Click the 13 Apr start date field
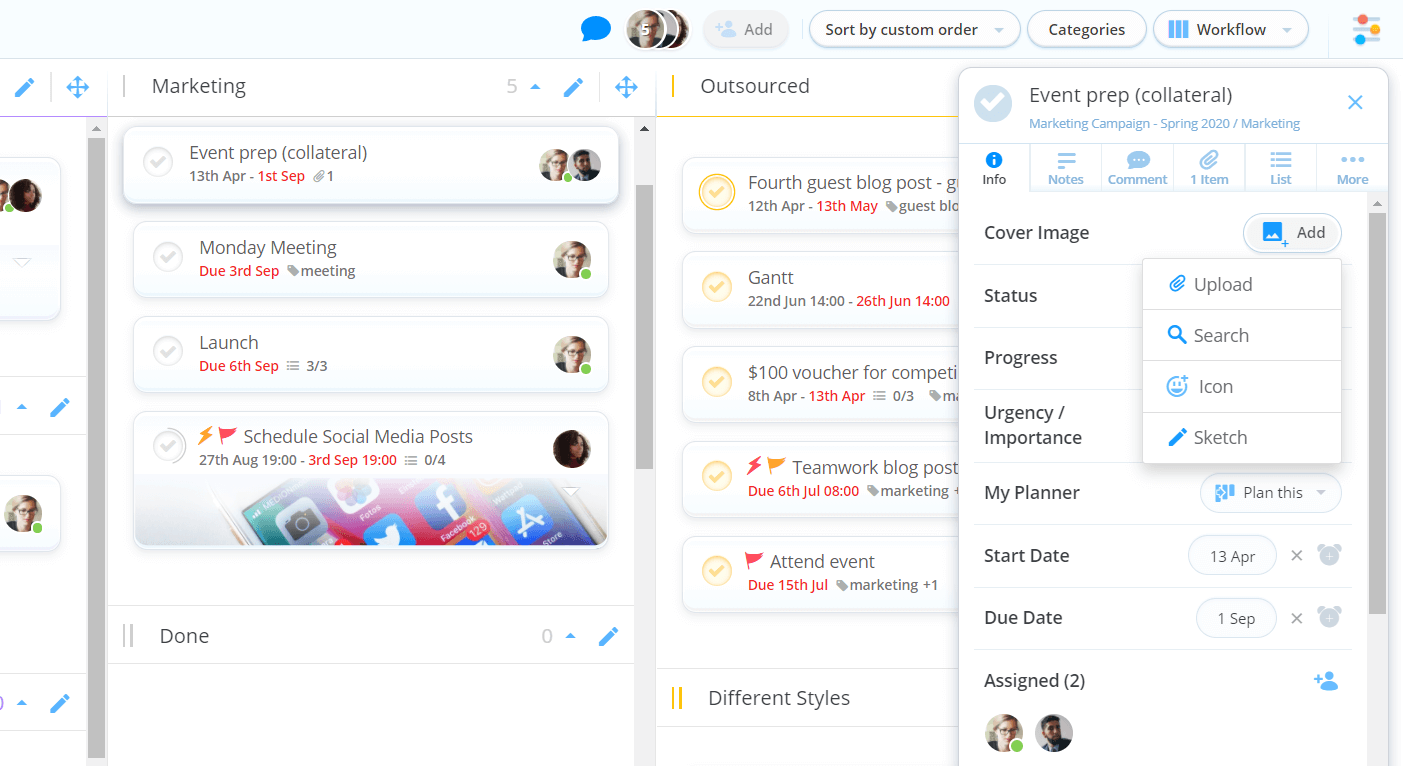The width and height of the screenshot is (1403, 766). point(1232,556)
